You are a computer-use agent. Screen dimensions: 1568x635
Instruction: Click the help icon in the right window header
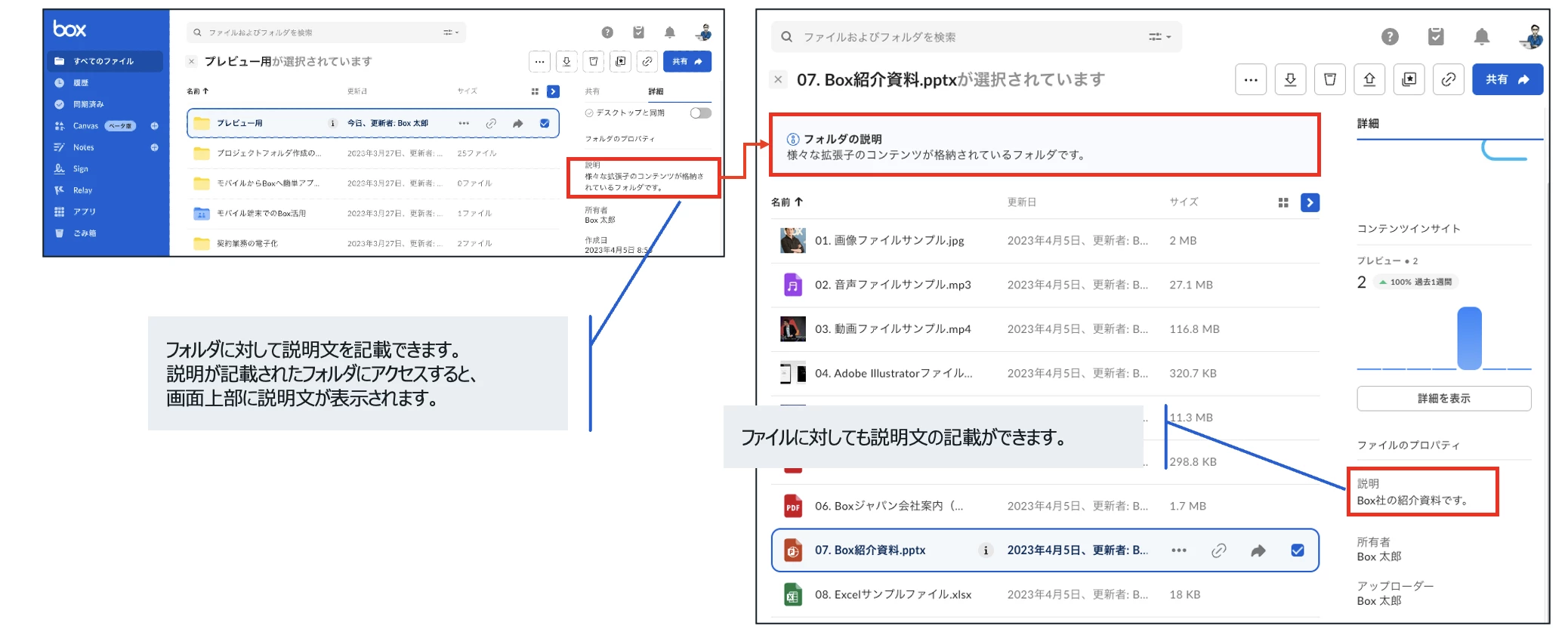(1390, 37)
